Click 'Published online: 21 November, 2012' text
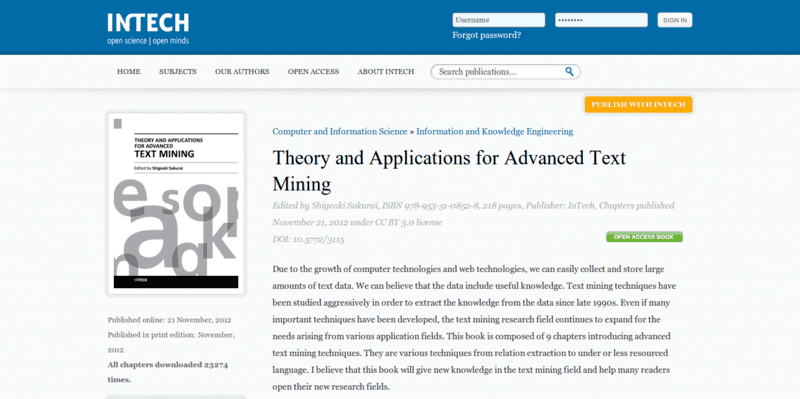800x399 pixels. click(x=169, y=320)
